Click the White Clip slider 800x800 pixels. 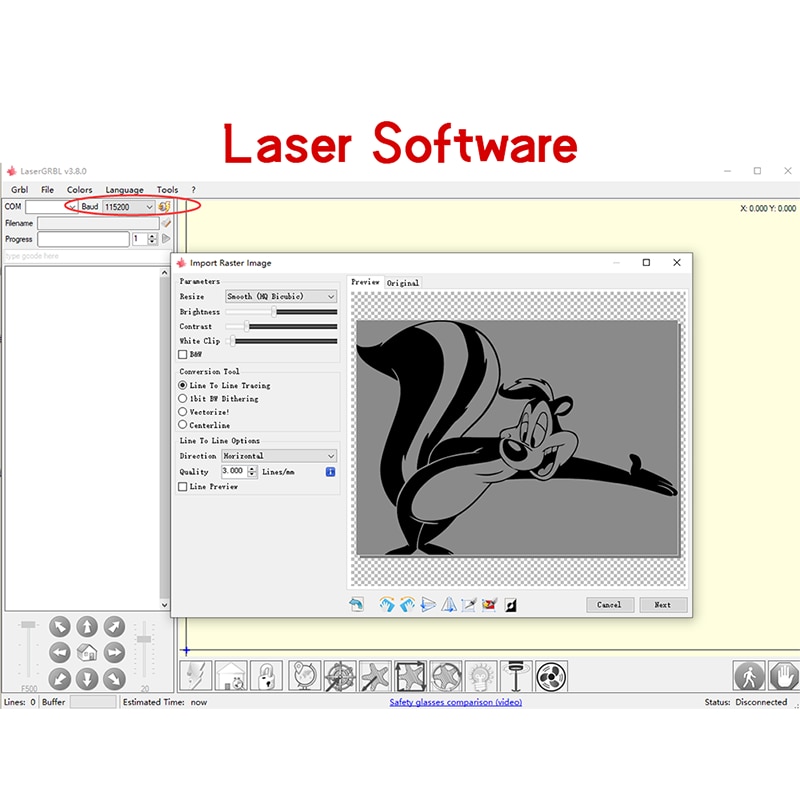pyautogui.click(x=281, y=341)
